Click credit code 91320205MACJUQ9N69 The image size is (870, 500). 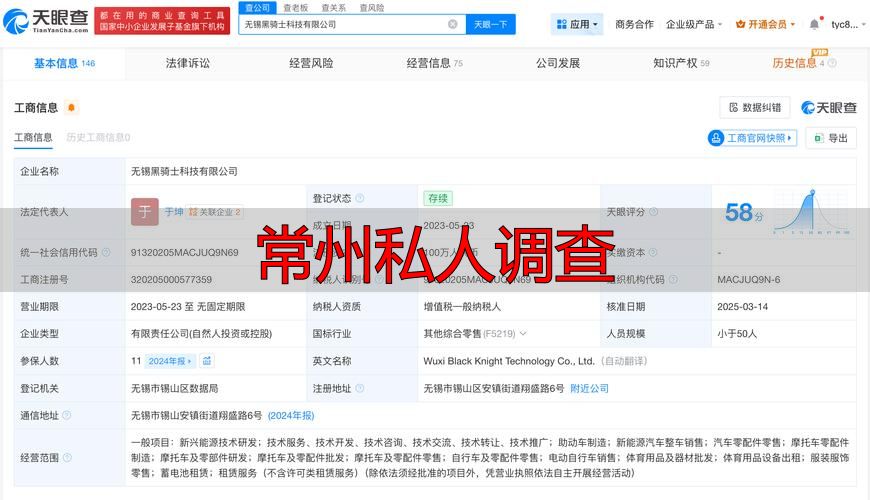185,252
